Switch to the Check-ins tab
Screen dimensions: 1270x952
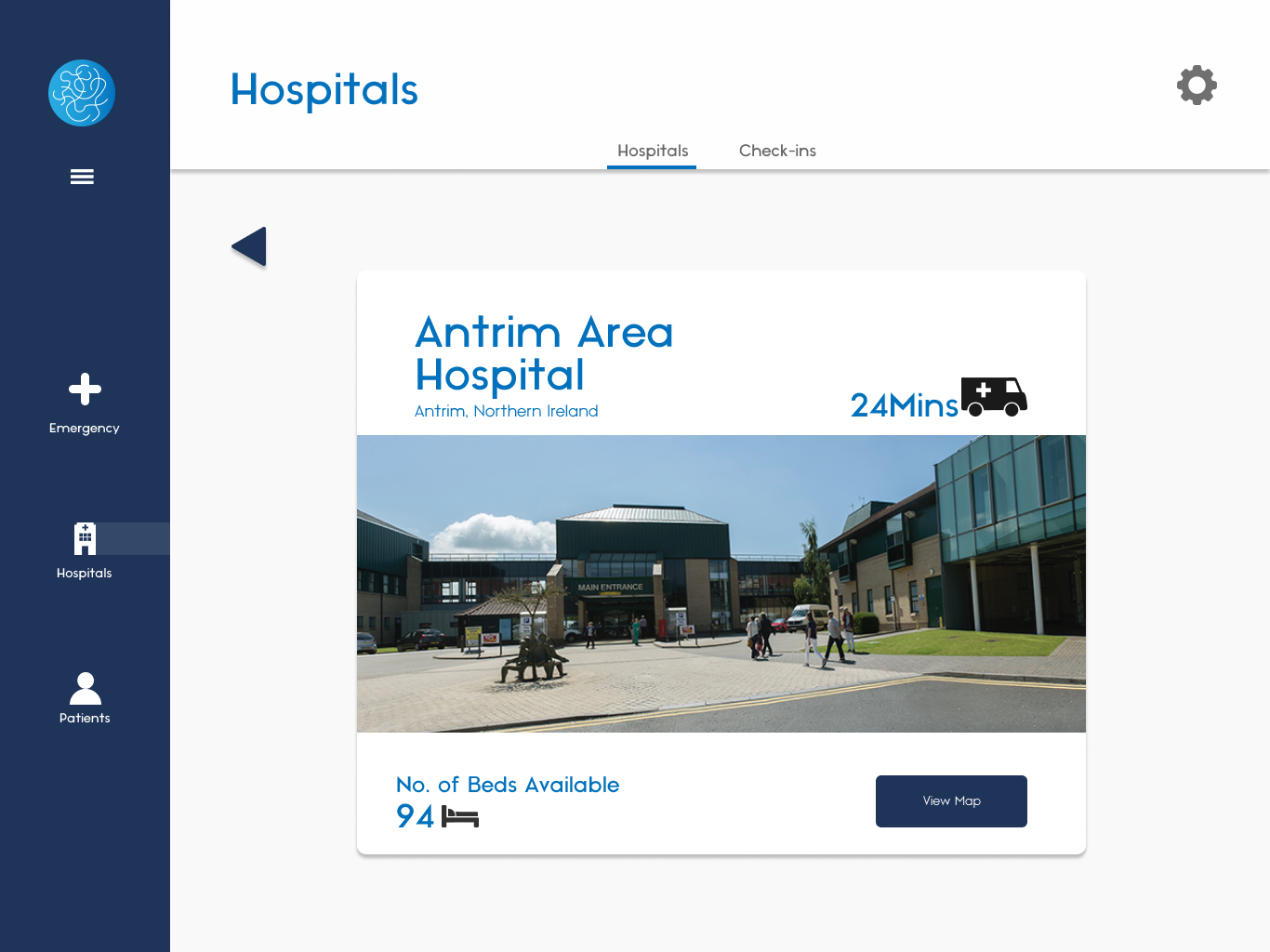click(777, 151)
